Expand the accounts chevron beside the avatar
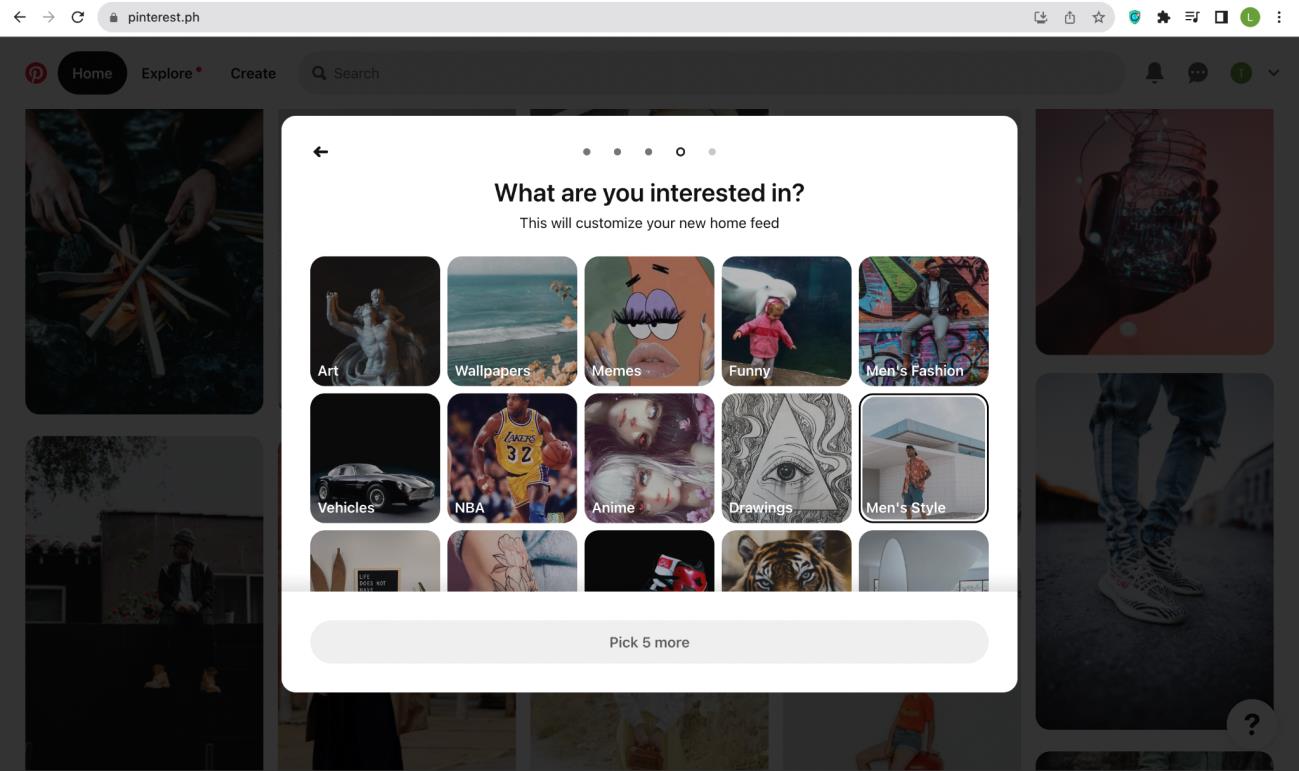This screenshot has height=771, width=1299. [x=1273, y=73]
